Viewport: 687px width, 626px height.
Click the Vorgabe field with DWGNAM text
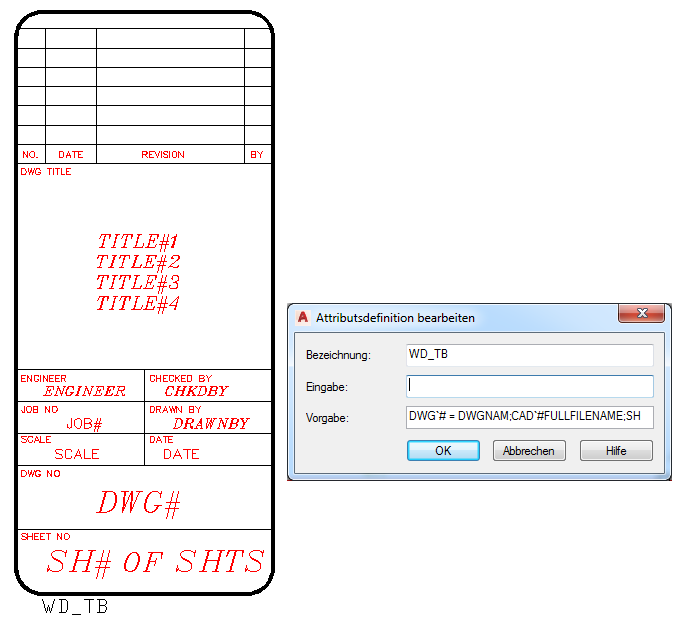pos(529,417)
